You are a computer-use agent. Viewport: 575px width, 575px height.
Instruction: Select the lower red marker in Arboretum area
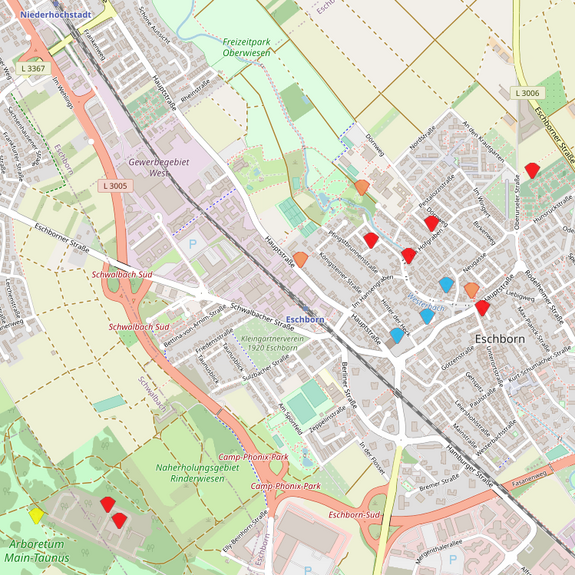120,521
